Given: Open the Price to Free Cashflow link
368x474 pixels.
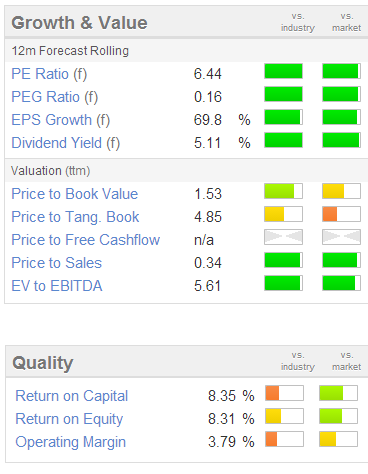Looking at the screenshot, I should (86, 240).
